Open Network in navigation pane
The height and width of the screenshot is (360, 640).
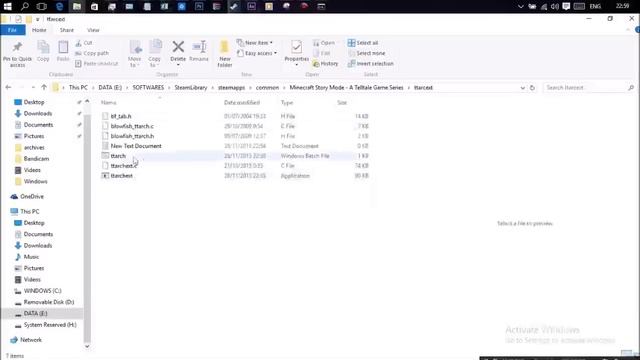(x=31, y=340)
